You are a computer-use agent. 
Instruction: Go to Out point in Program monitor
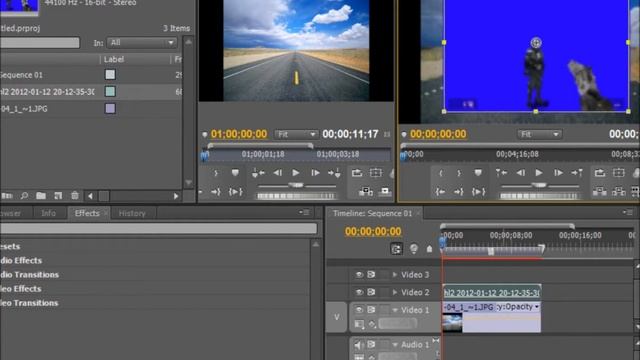click(459, 191)
